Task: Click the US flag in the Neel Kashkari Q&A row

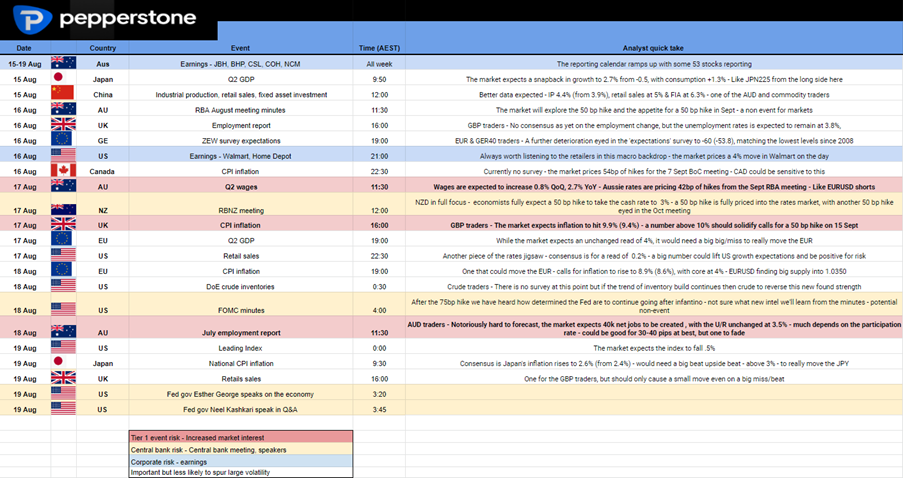Action: tap(63, 408)
